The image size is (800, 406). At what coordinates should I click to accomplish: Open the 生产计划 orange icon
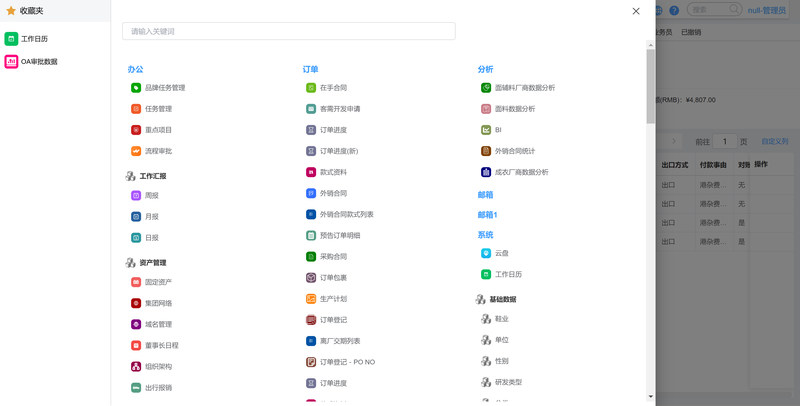coord(311,299)
